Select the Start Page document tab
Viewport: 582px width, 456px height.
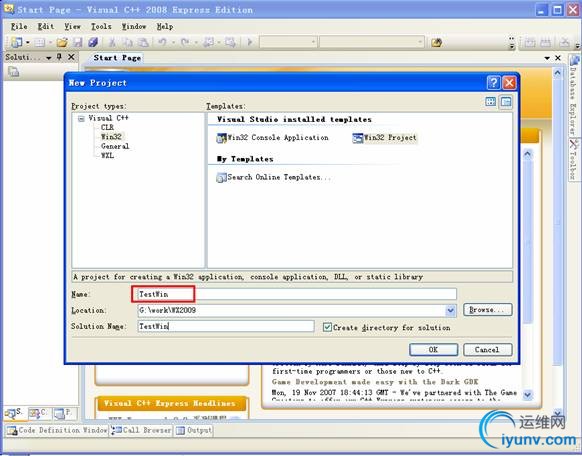click(x=117, y=58)
